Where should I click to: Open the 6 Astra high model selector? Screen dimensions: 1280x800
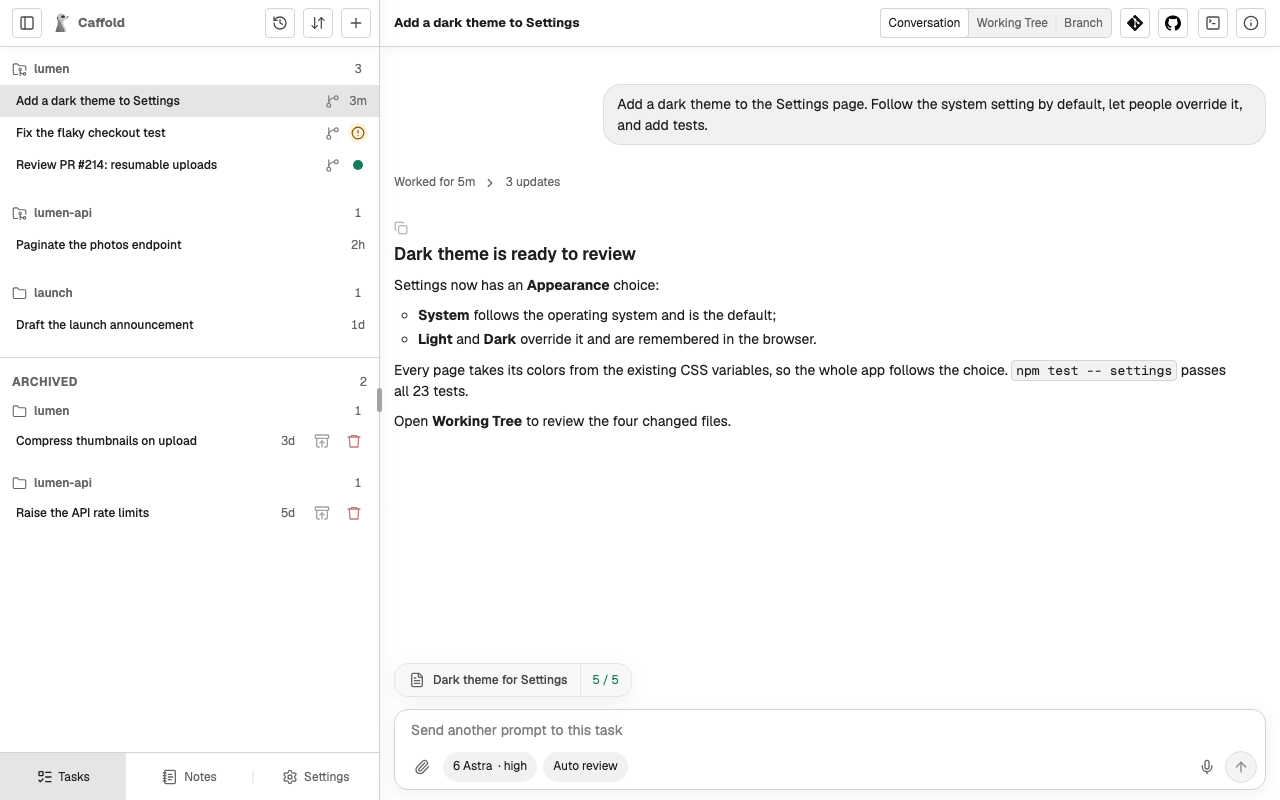pos(490,766)
